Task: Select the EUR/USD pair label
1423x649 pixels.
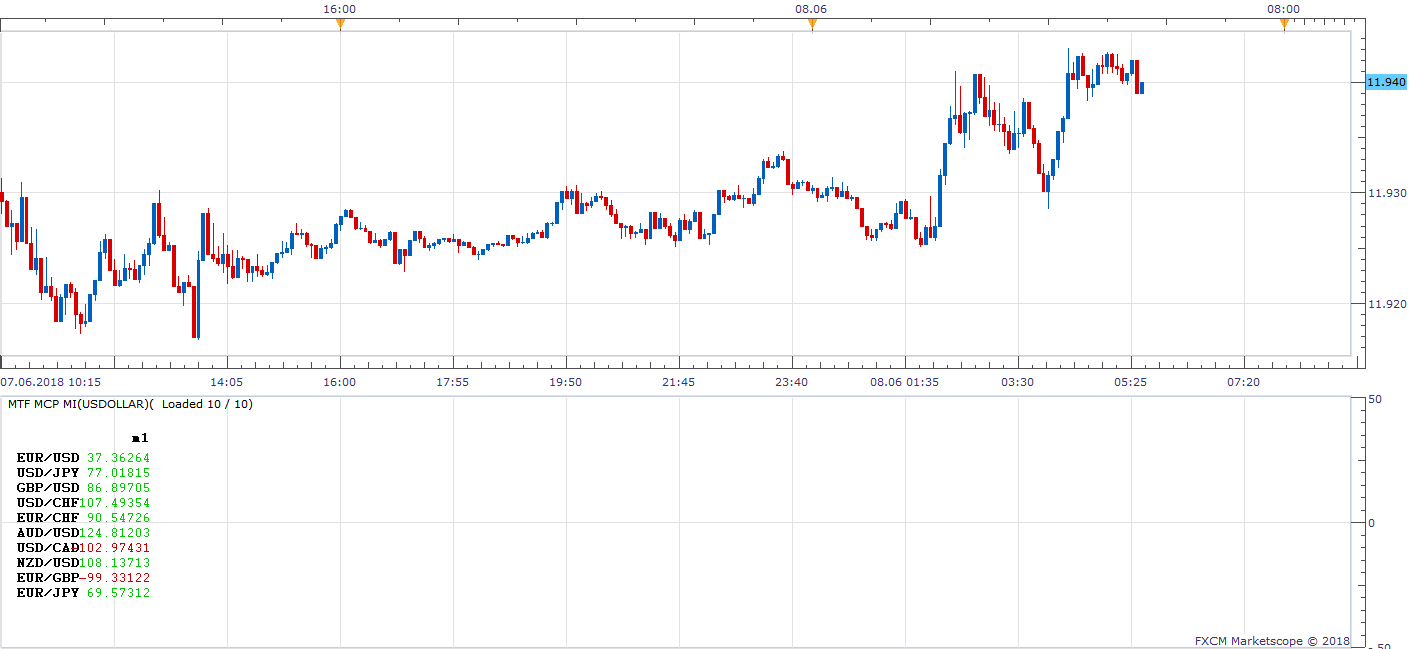Action: pyautogui.click(x=48, y=457)
